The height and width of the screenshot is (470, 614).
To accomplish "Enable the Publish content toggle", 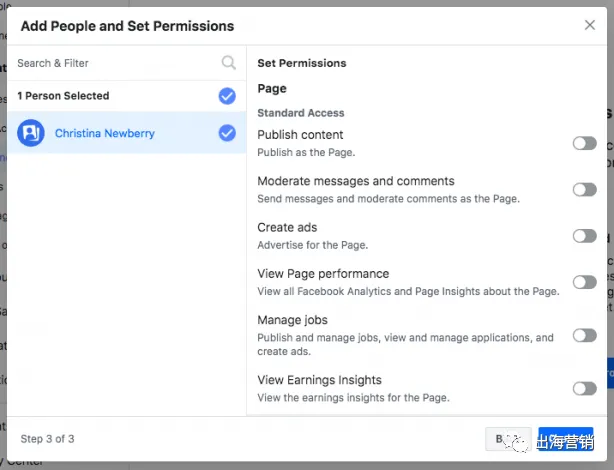I will pos(585,143).
